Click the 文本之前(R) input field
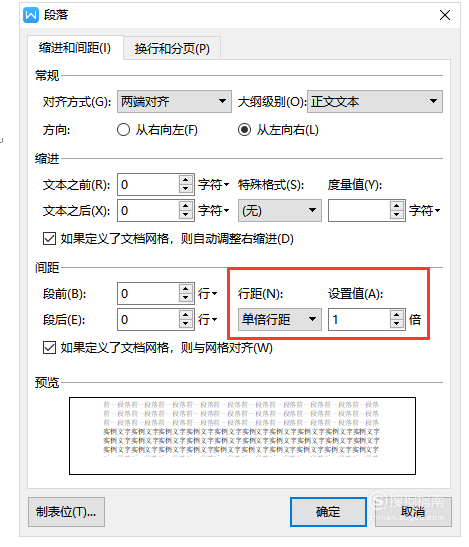This screenshot has width=469, height=547. [148, 185]
